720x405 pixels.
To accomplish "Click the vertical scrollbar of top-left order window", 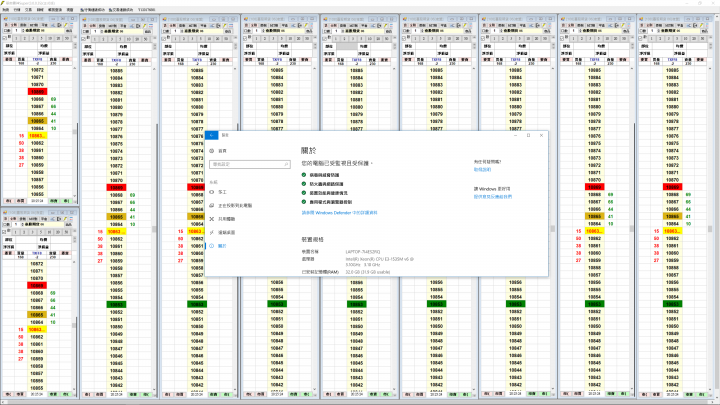I will [x=75, y=133].
